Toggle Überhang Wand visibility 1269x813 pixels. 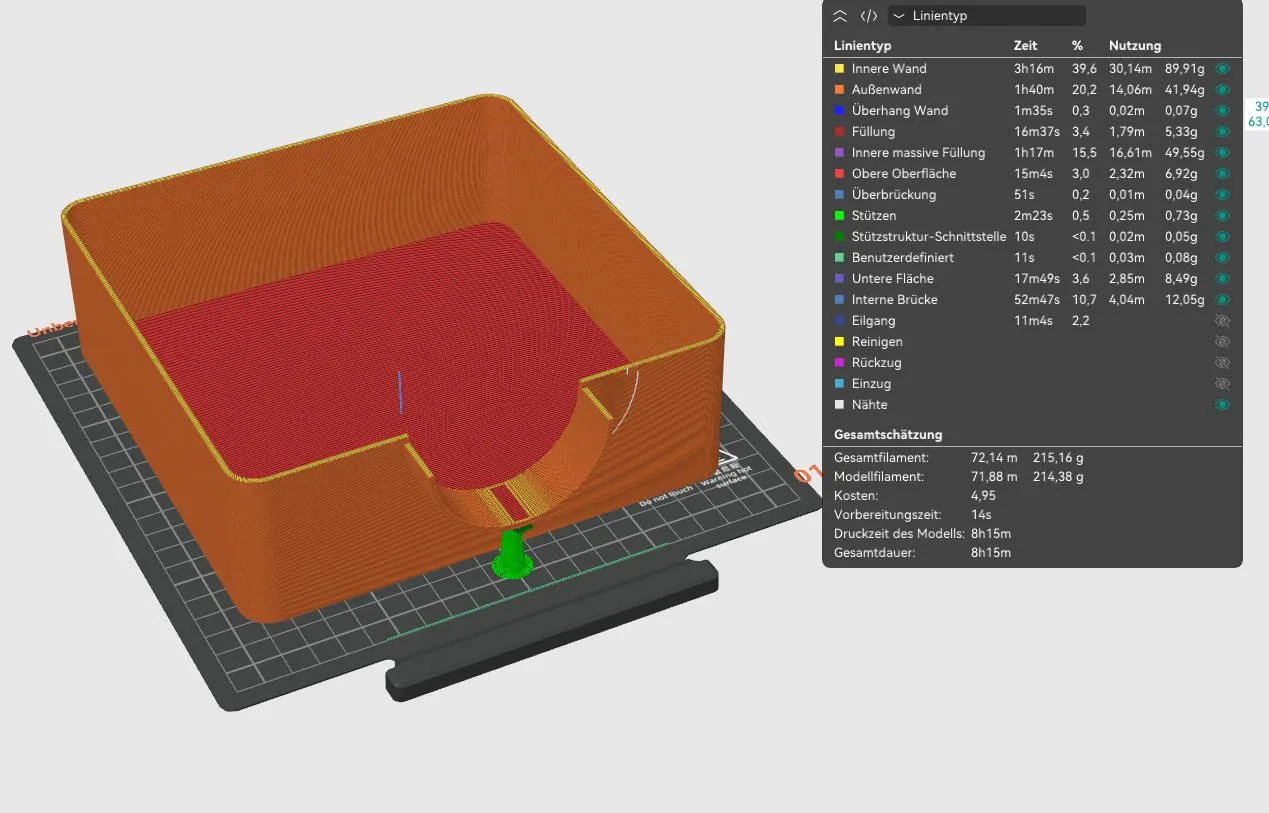(1222, 111)
